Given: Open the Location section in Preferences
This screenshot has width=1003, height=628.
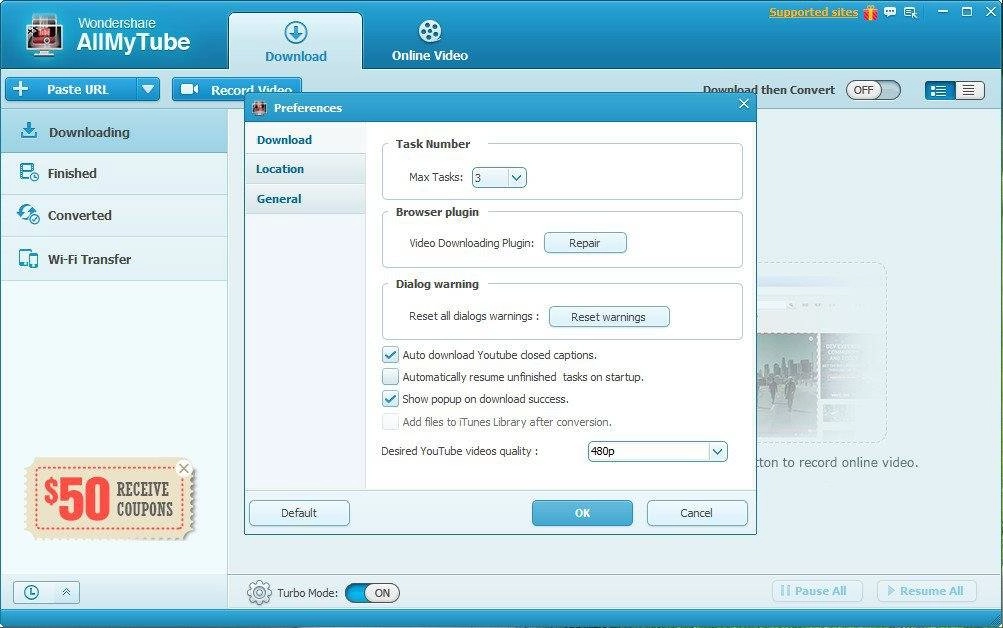Looking at the screenshot, I should coord(305,169).
